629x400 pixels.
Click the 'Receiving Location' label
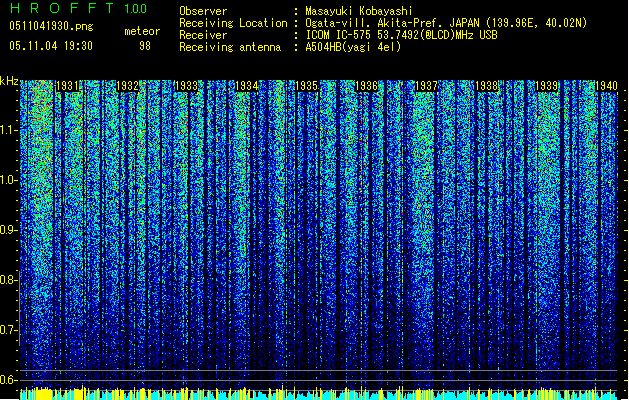pos(233,23)
